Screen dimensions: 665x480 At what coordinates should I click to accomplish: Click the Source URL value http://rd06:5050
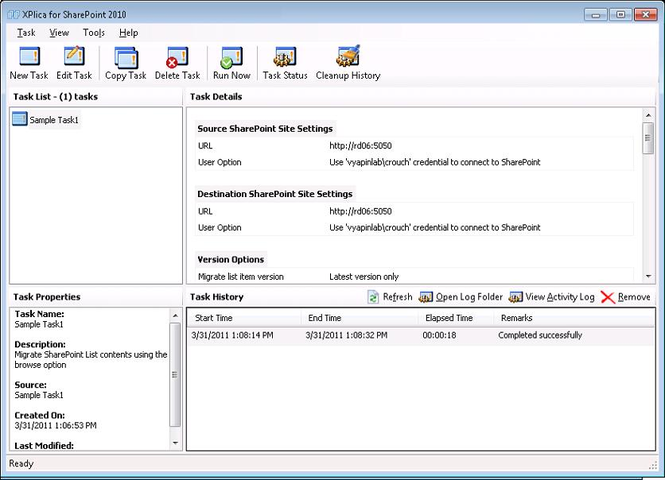click(360, 146)
